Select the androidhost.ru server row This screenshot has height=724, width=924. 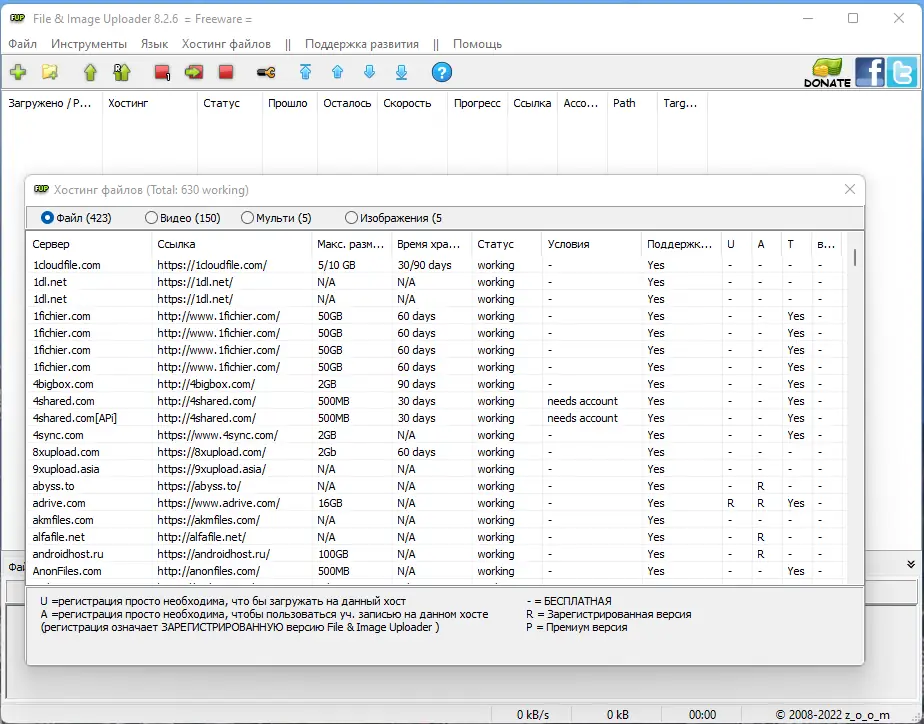(434, 554)
